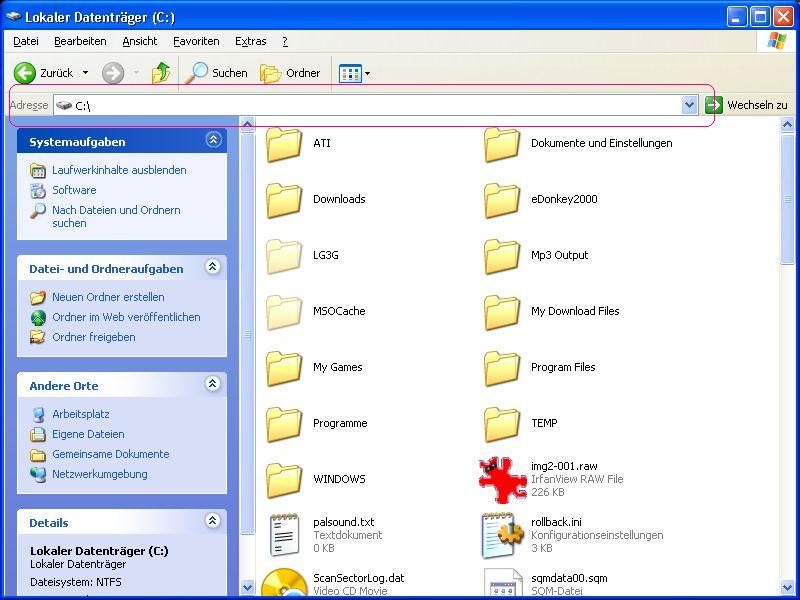Collapse the Systemaufgaben panel
Screen dimensions: 800x600
(213, 141)
